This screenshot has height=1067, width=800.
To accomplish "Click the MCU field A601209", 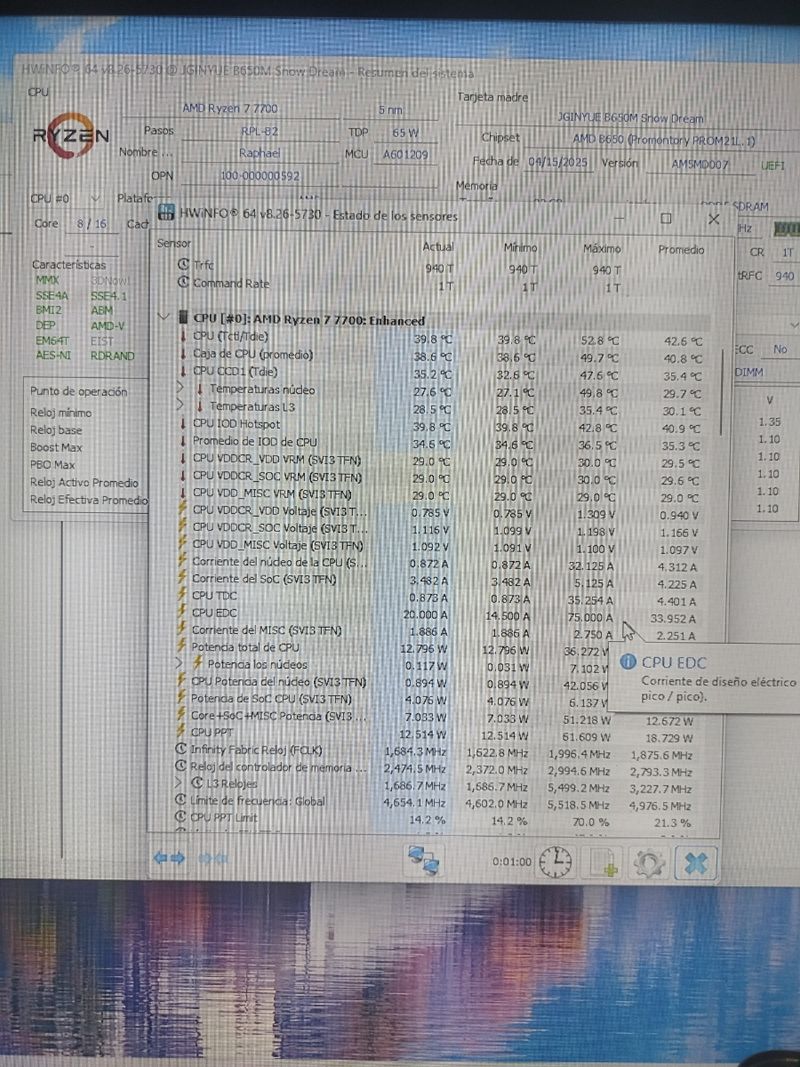I will (x=405, y=154).
